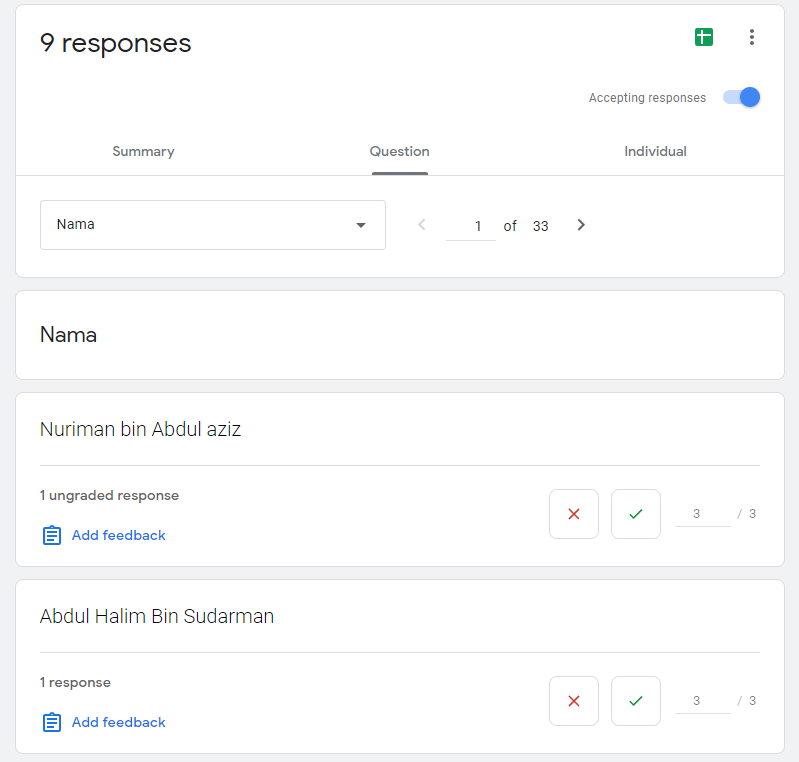Click Add feedback link for Nuriman
Viewport: 799px width, 762px height.
pos(118,536)
